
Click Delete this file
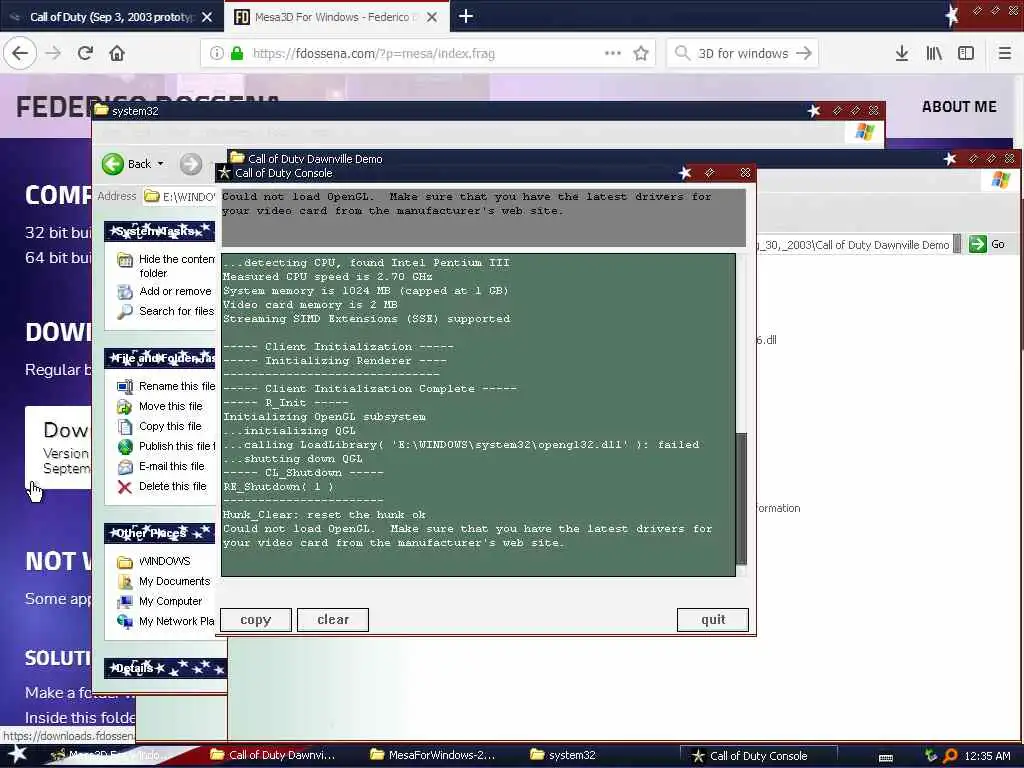point(163,487)
